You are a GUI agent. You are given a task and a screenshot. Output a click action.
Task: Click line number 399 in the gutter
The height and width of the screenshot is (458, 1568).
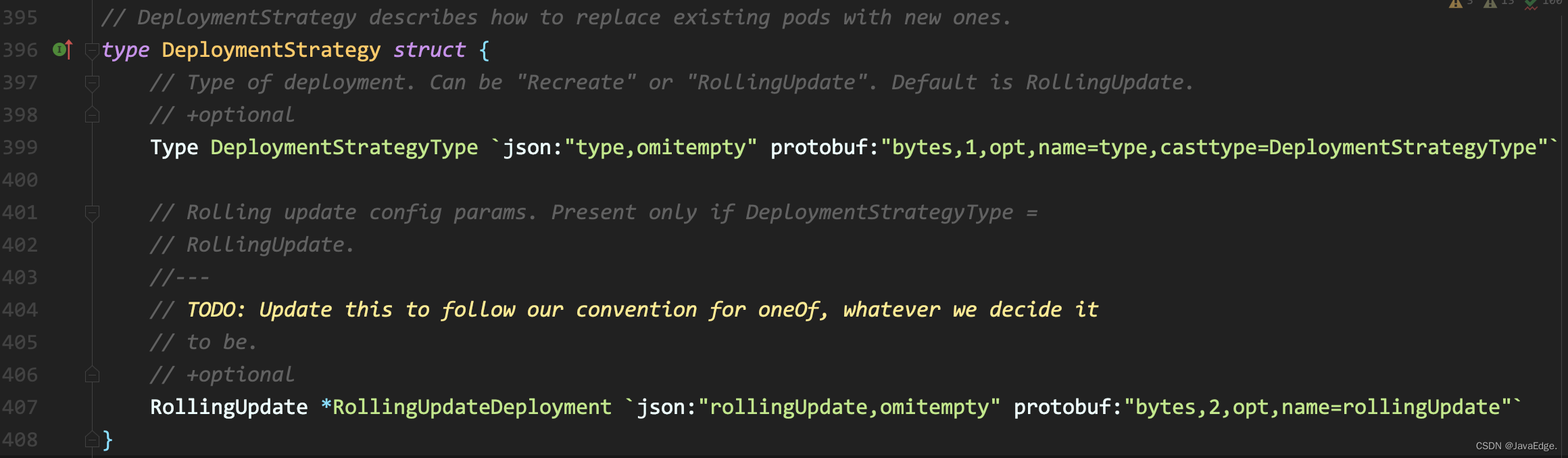(20, 147)
